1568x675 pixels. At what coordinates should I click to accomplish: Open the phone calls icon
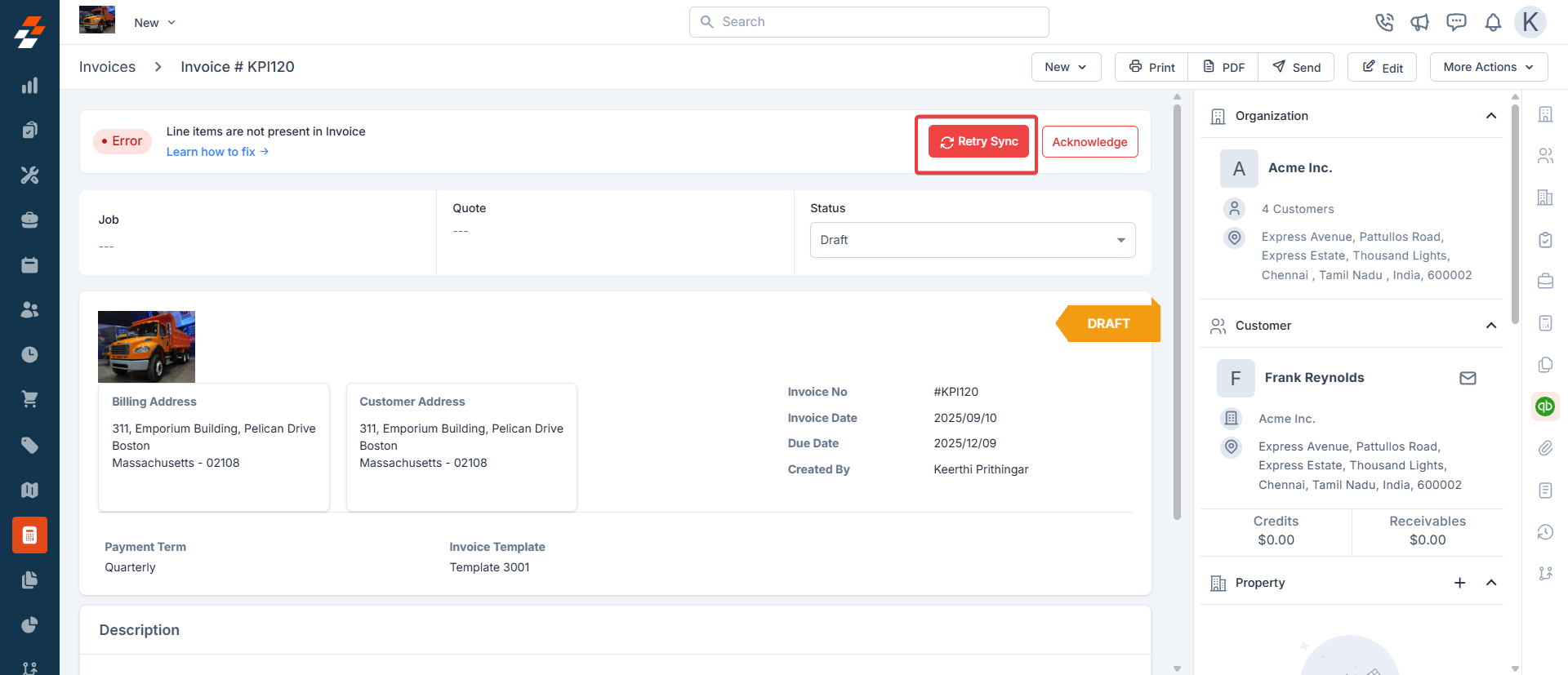[1383, 23]
